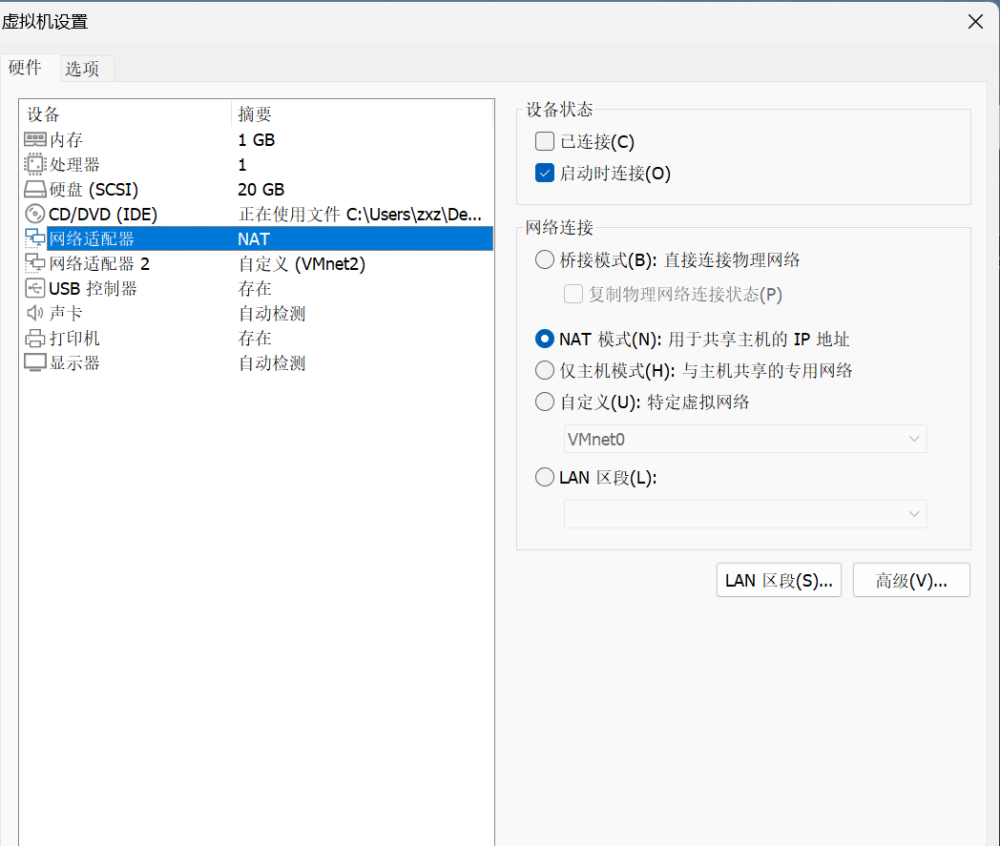
Task: Select the CD/DVD (IDE) disc icon
Action: tap(35, 214)
